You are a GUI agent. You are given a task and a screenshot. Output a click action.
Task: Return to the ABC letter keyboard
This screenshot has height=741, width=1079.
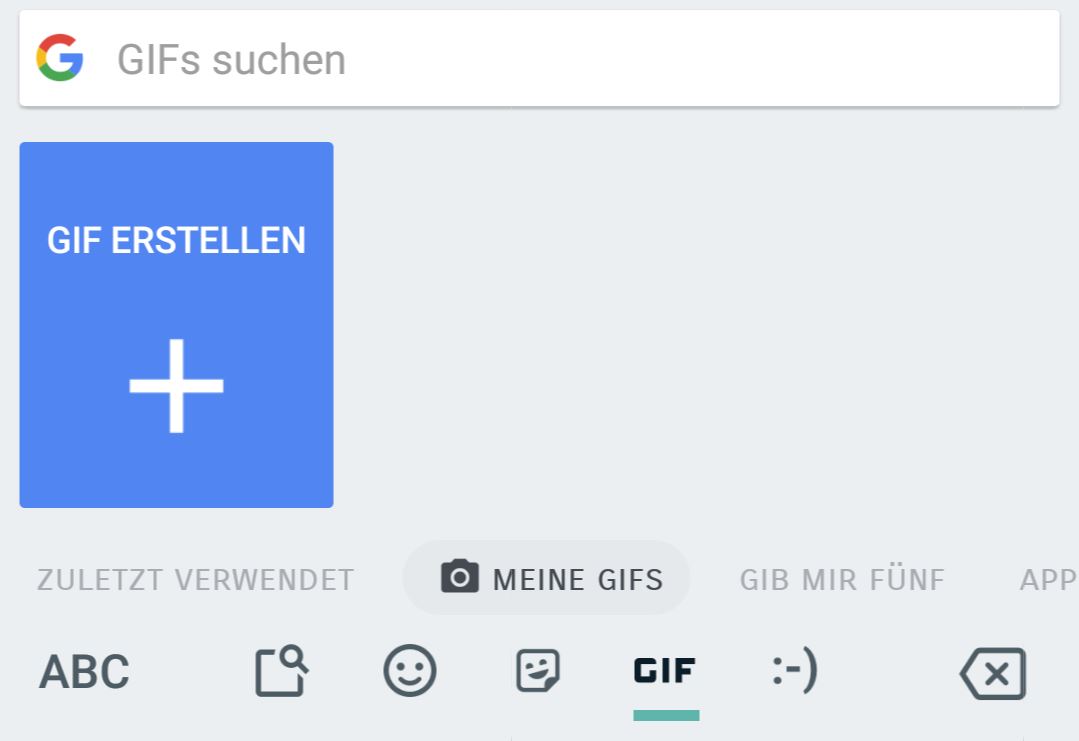84,672
